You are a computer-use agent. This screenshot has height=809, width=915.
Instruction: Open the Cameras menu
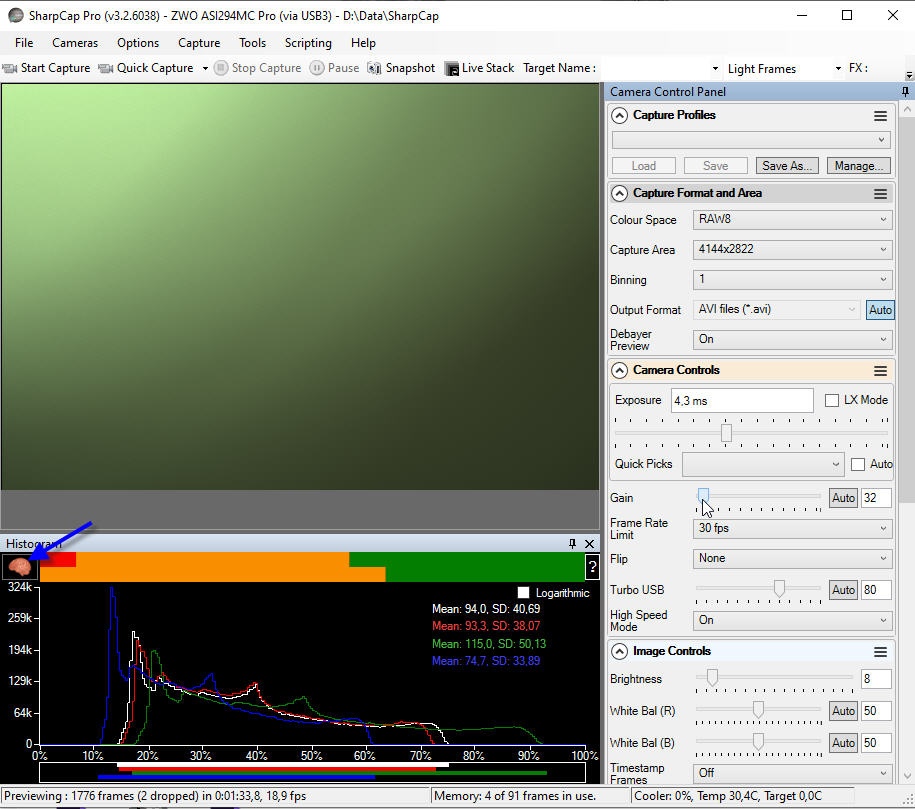(x=75, y=43)
